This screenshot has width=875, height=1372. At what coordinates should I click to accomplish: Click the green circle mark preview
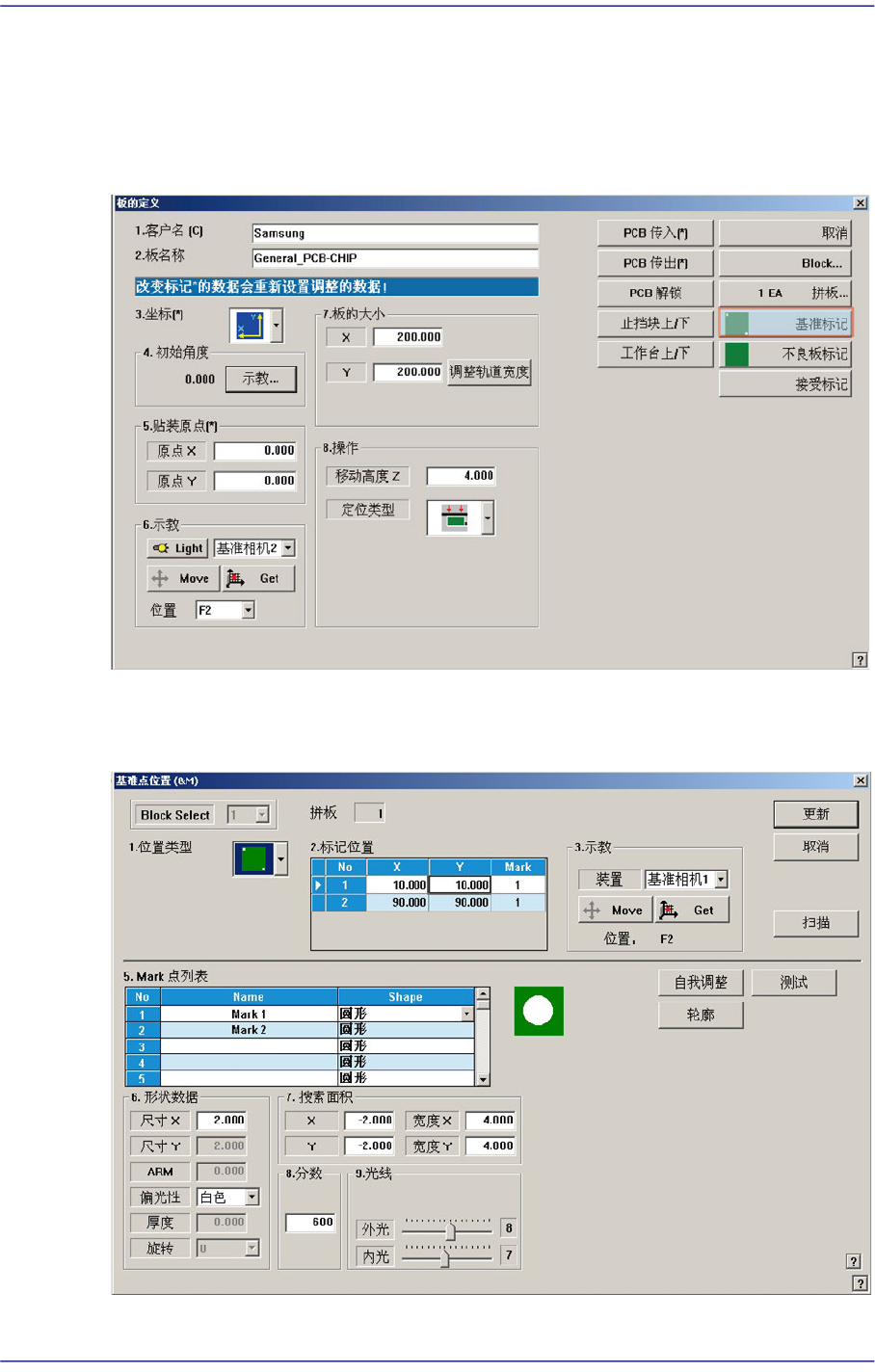(x=539, y=1011)
